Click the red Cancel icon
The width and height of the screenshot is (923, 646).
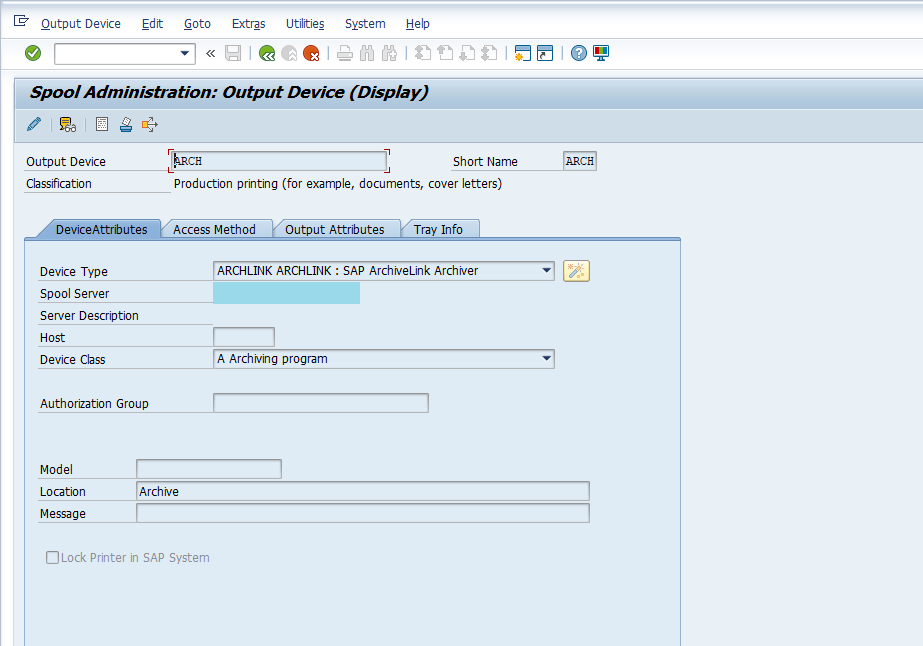click(311, 54)
